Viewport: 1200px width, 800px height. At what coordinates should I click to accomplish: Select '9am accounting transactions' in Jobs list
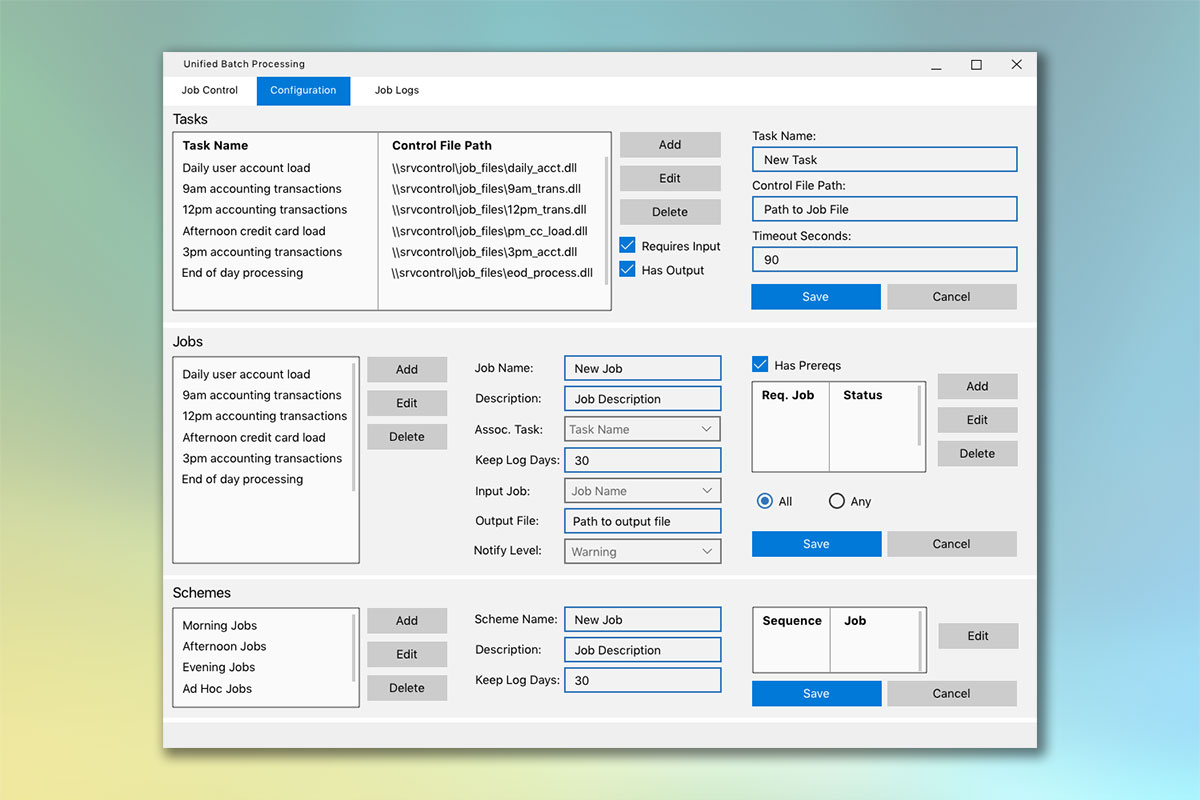click(x=262, y=395)
